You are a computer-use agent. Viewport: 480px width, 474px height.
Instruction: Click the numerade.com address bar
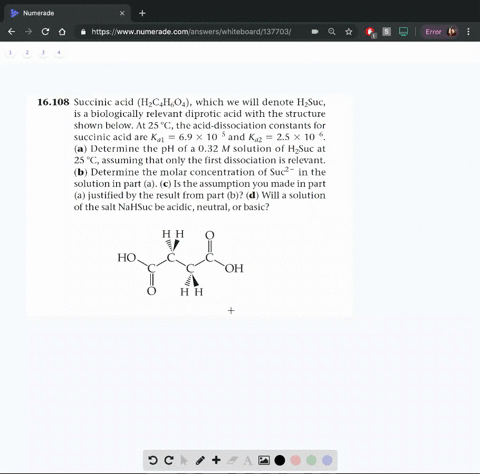(x=191, y=32)
